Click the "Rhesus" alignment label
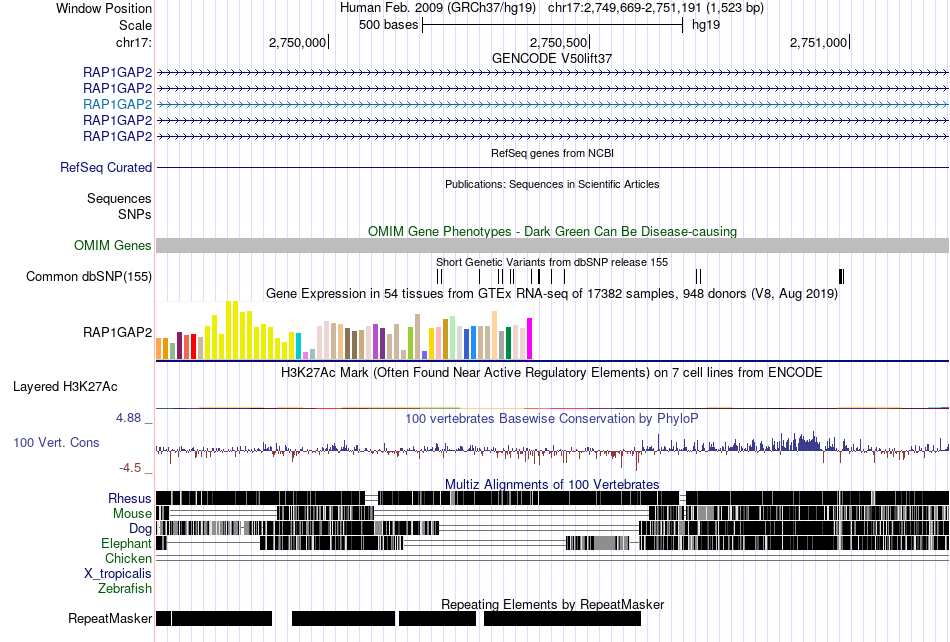Viewport: 950px width, 642px height. pos(130,498)
